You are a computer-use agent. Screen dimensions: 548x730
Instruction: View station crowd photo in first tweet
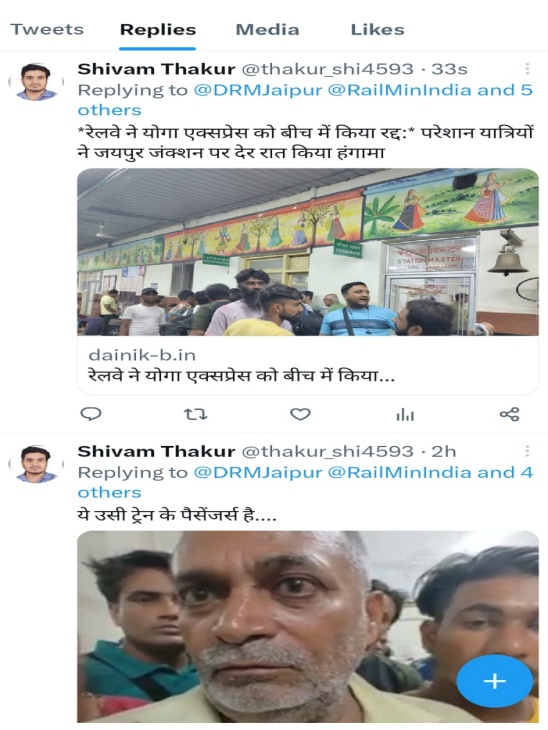(x=308, y=252)
